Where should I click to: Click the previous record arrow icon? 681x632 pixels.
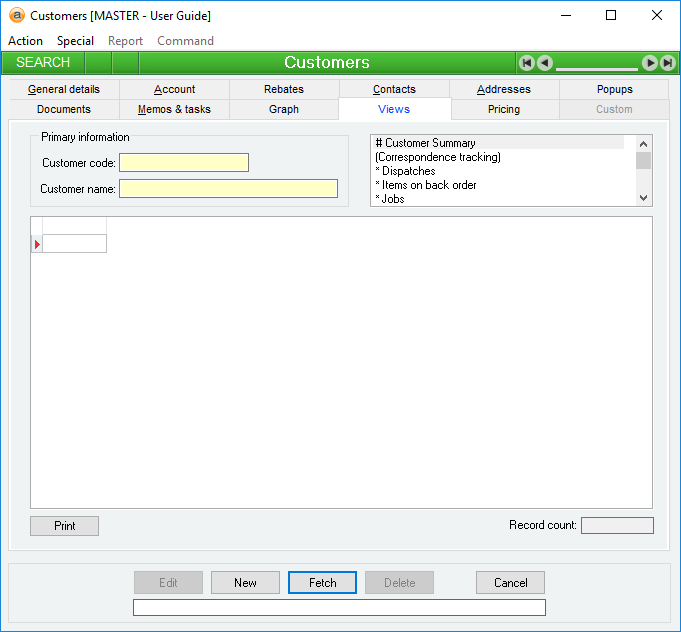coord(544,63)
